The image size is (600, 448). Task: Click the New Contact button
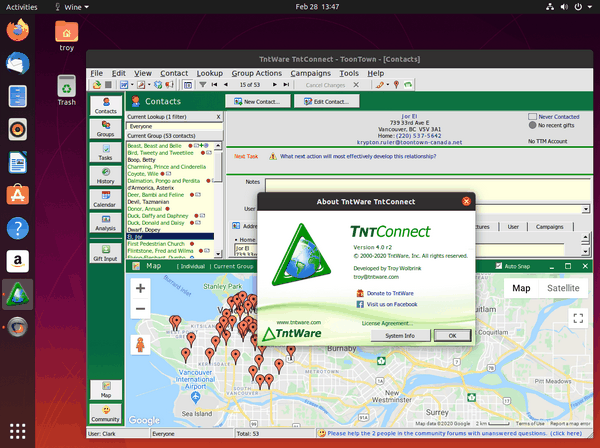pos(258,101)
